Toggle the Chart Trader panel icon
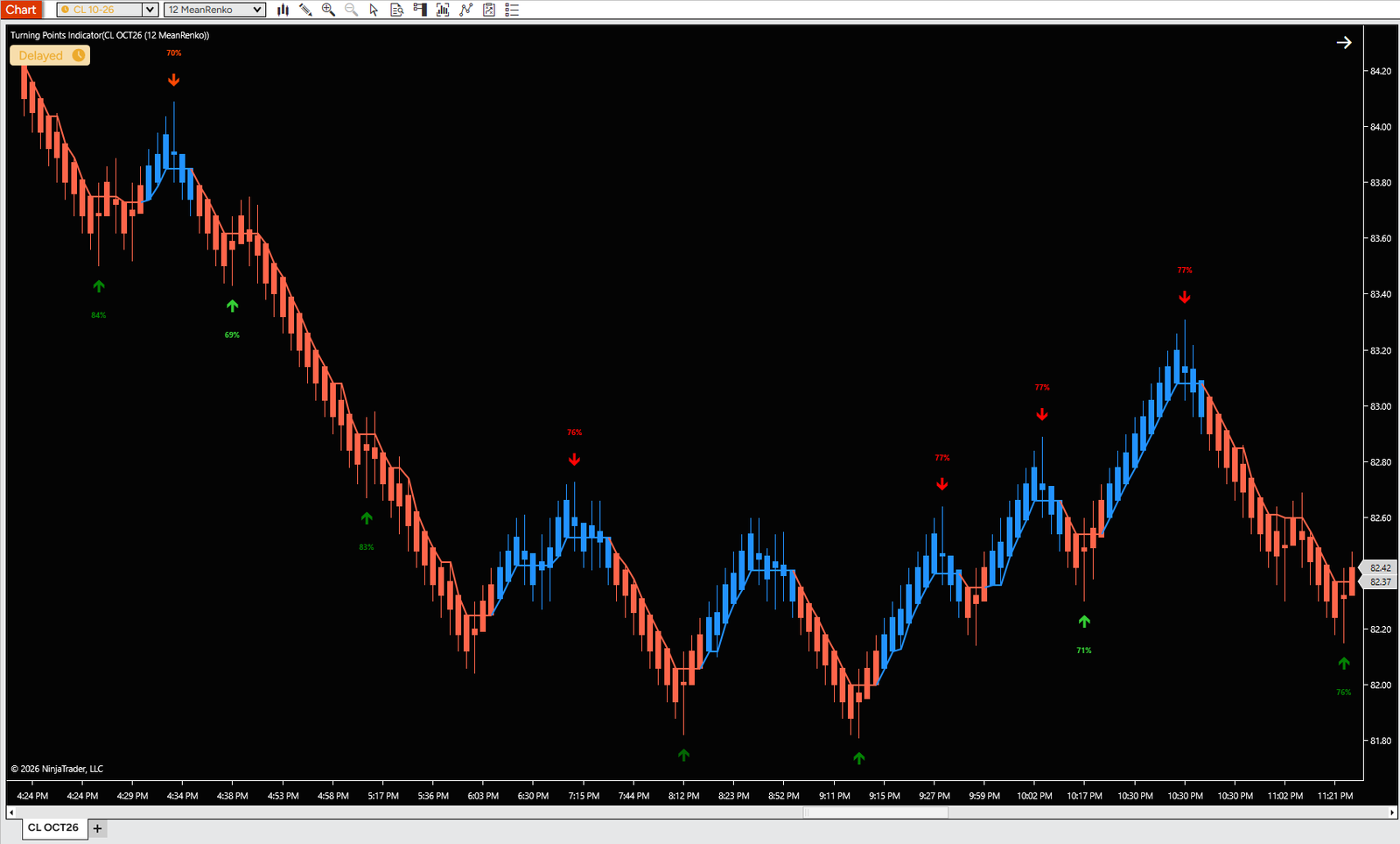 (x=420, y=10)
